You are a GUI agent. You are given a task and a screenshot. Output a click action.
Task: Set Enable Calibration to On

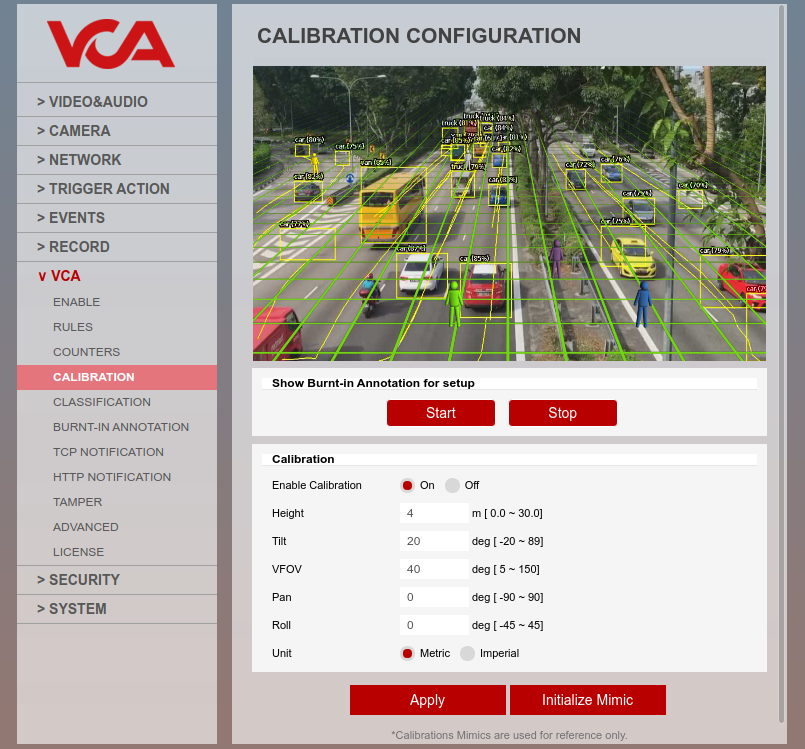click(408, 486)
